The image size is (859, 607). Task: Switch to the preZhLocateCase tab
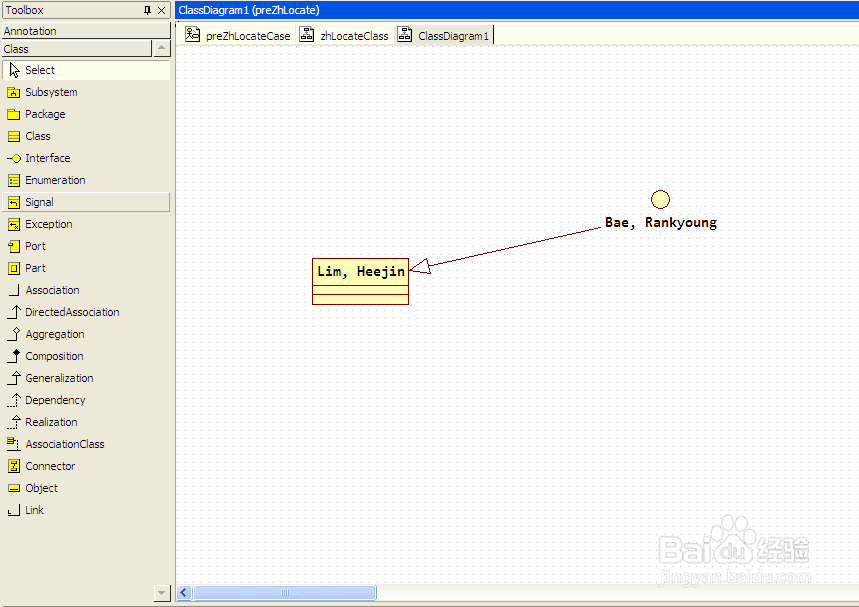(237, 36)
